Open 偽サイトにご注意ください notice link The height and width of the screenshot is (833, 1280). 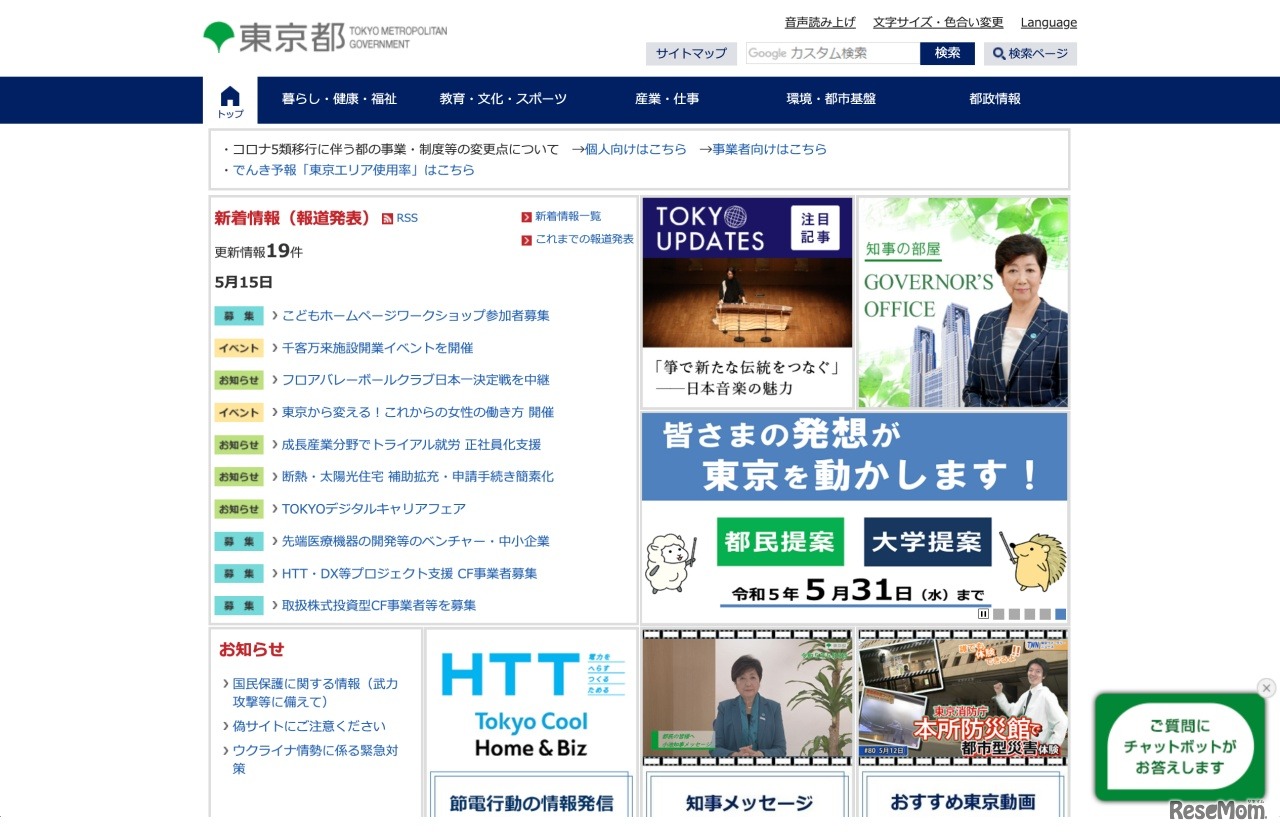click(x=309, y=726)
